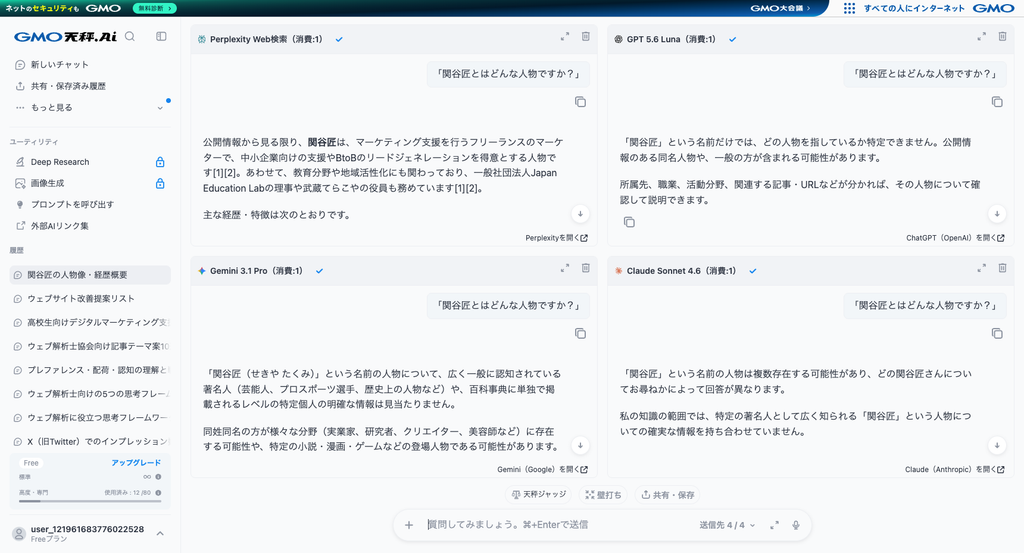
Task: Open history item 関谷匠の人物像・経歴概要
Action: click(90, 275)
